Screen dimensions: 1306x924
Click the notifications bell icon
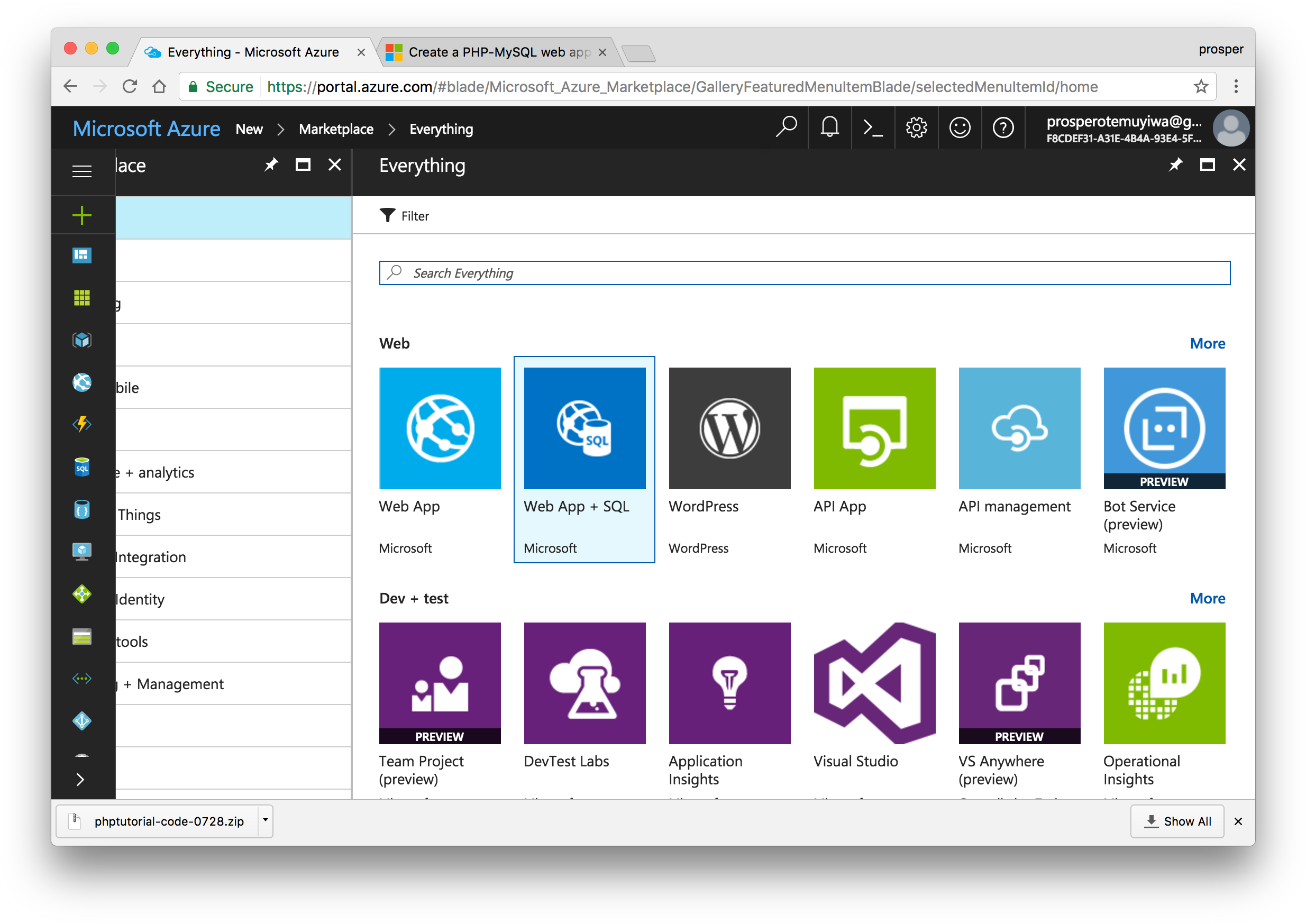pyautogui.click(x=829, y=127)
